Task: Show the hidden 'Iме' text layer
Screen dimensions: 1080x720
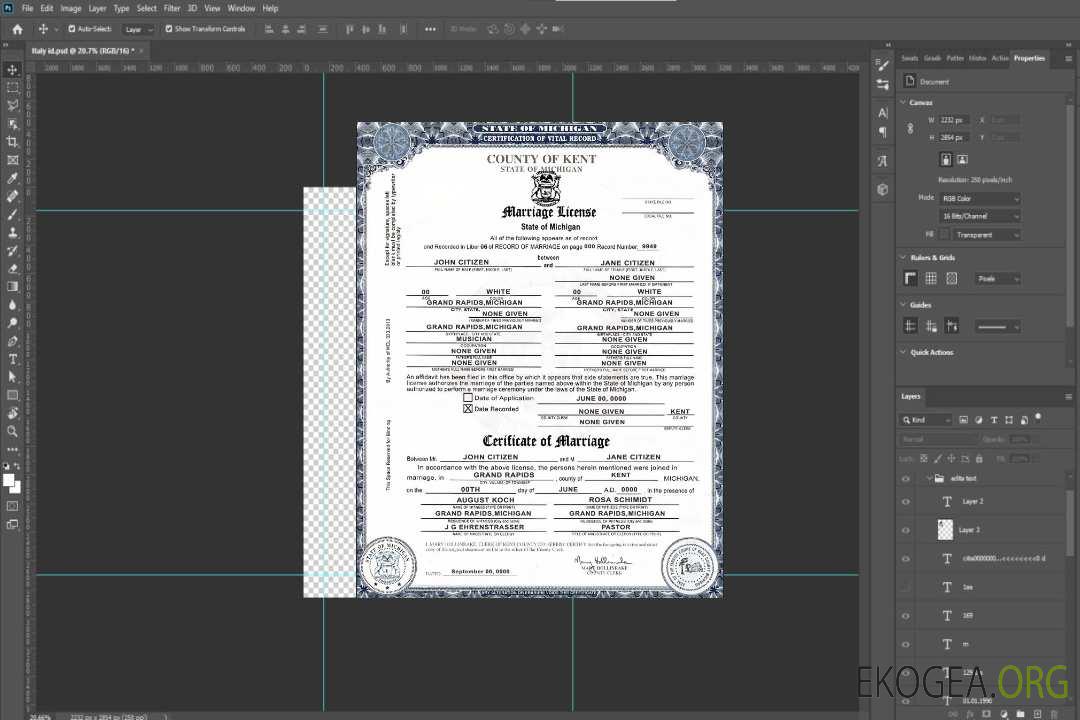Action: 906,587
